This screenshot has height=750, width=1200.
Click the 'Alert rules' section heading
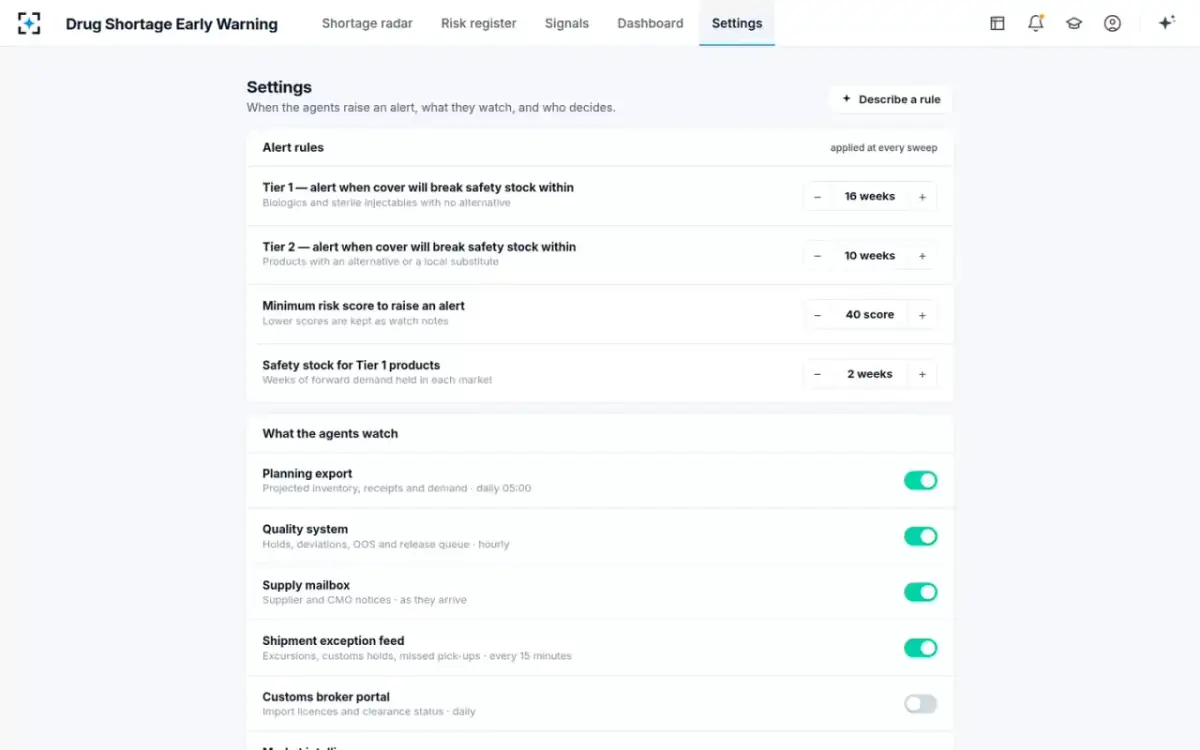pos(293,148)
